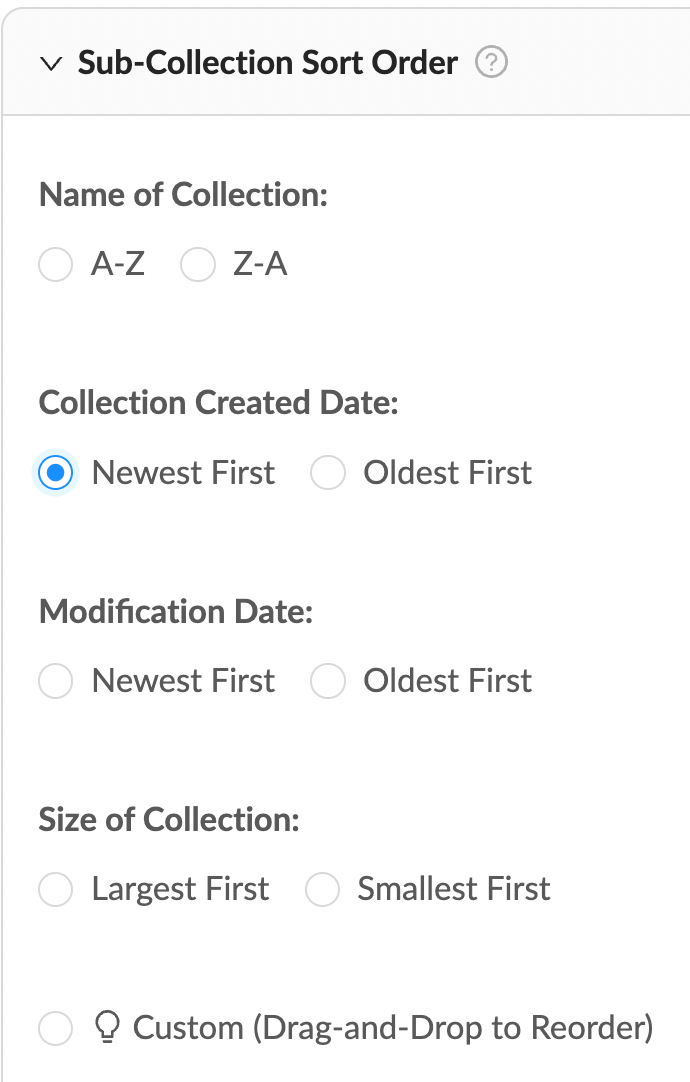The image size is (690, 1082).
Task: Click the Sub-Collection Sort Order header title
Action: point(267,64)
